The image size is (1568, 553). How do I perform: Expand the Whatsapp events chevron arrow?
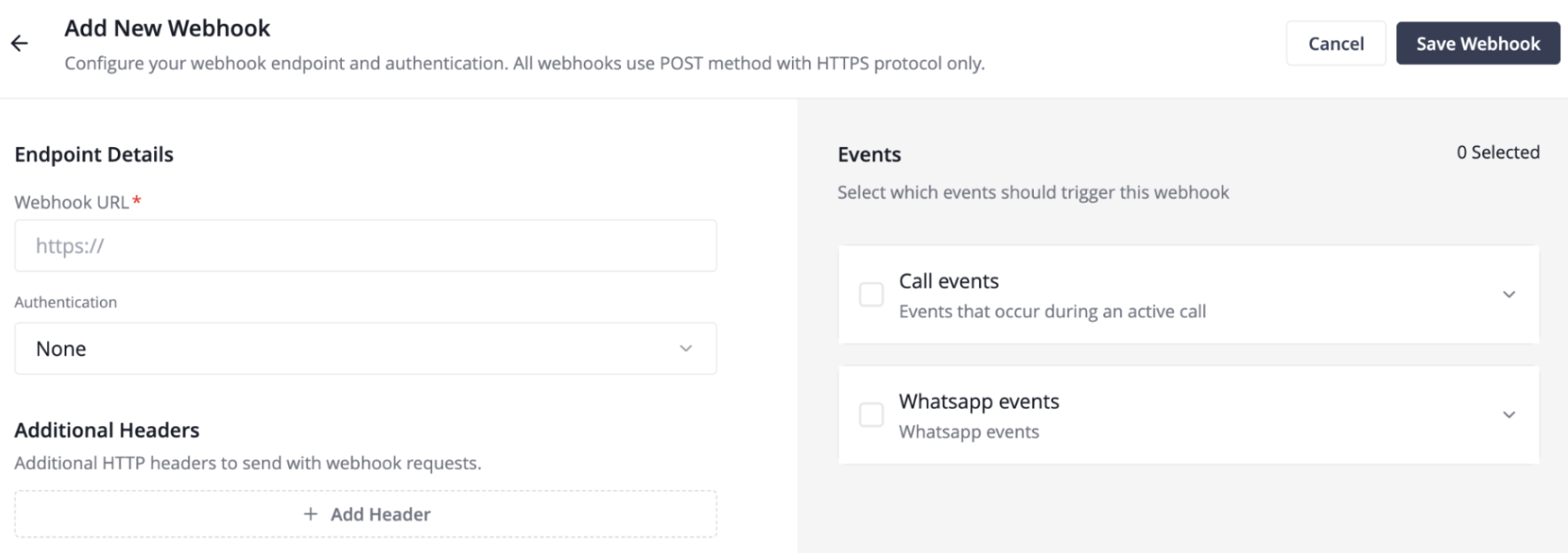pos(1509,415)
